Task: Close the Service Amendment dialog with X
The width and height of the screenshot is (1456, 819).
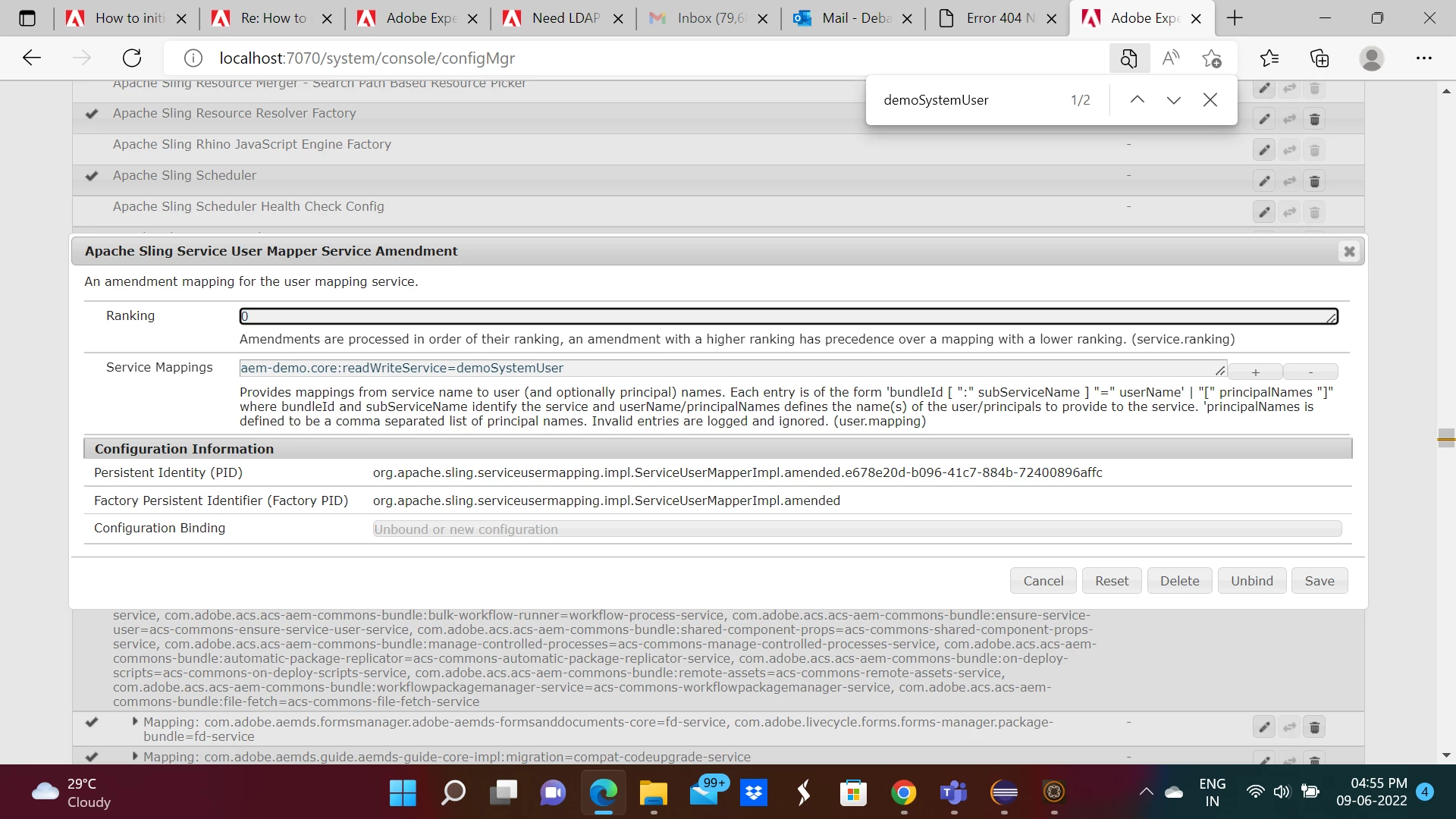Action: 1349,251
